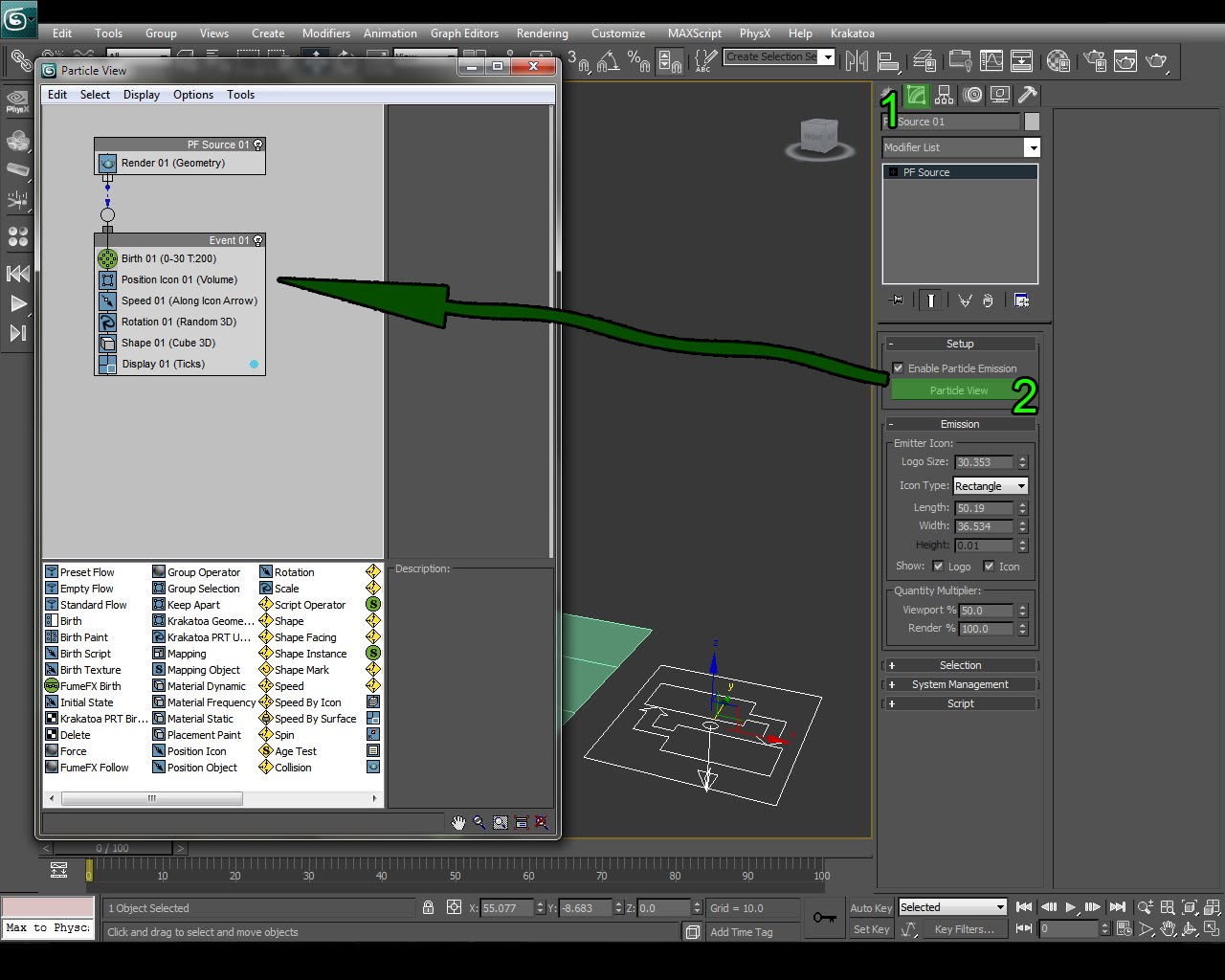Click the Align tool in main toolbar
Image resolution: width=1225 pixels, height=980 pixels.
click(x=889, y=61)
